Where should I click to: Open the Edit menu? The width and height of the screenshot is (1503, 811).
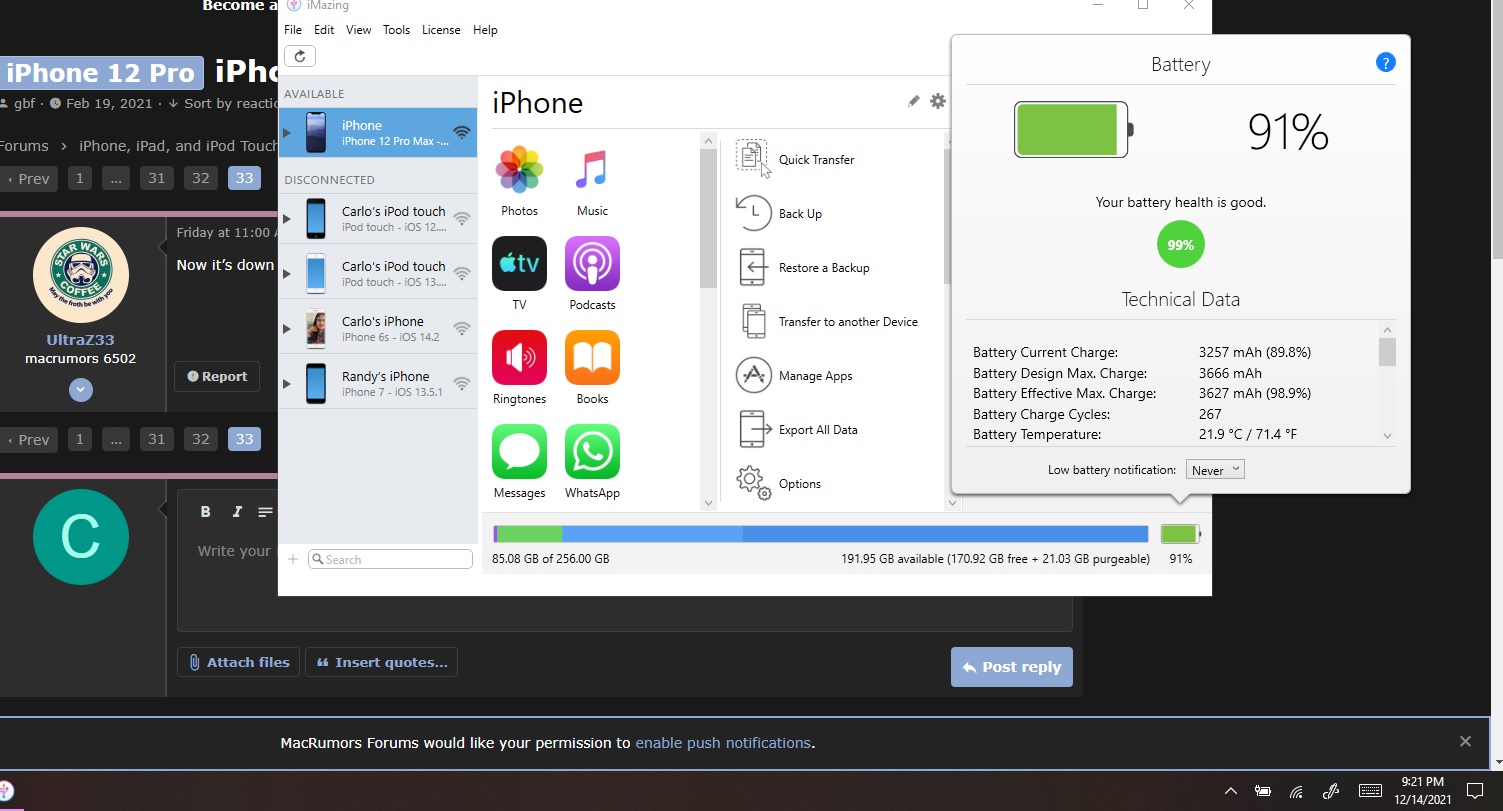(324, 30)
